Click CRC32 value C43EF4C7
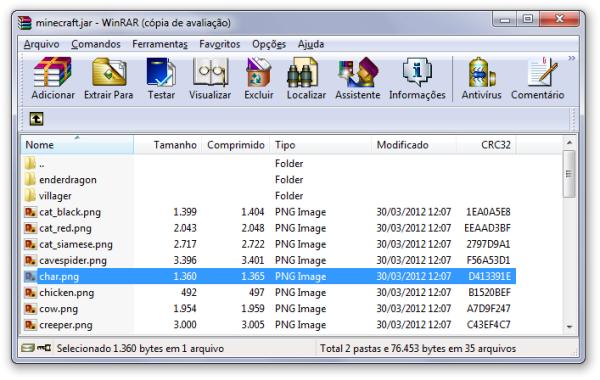 tap(488, 325)
